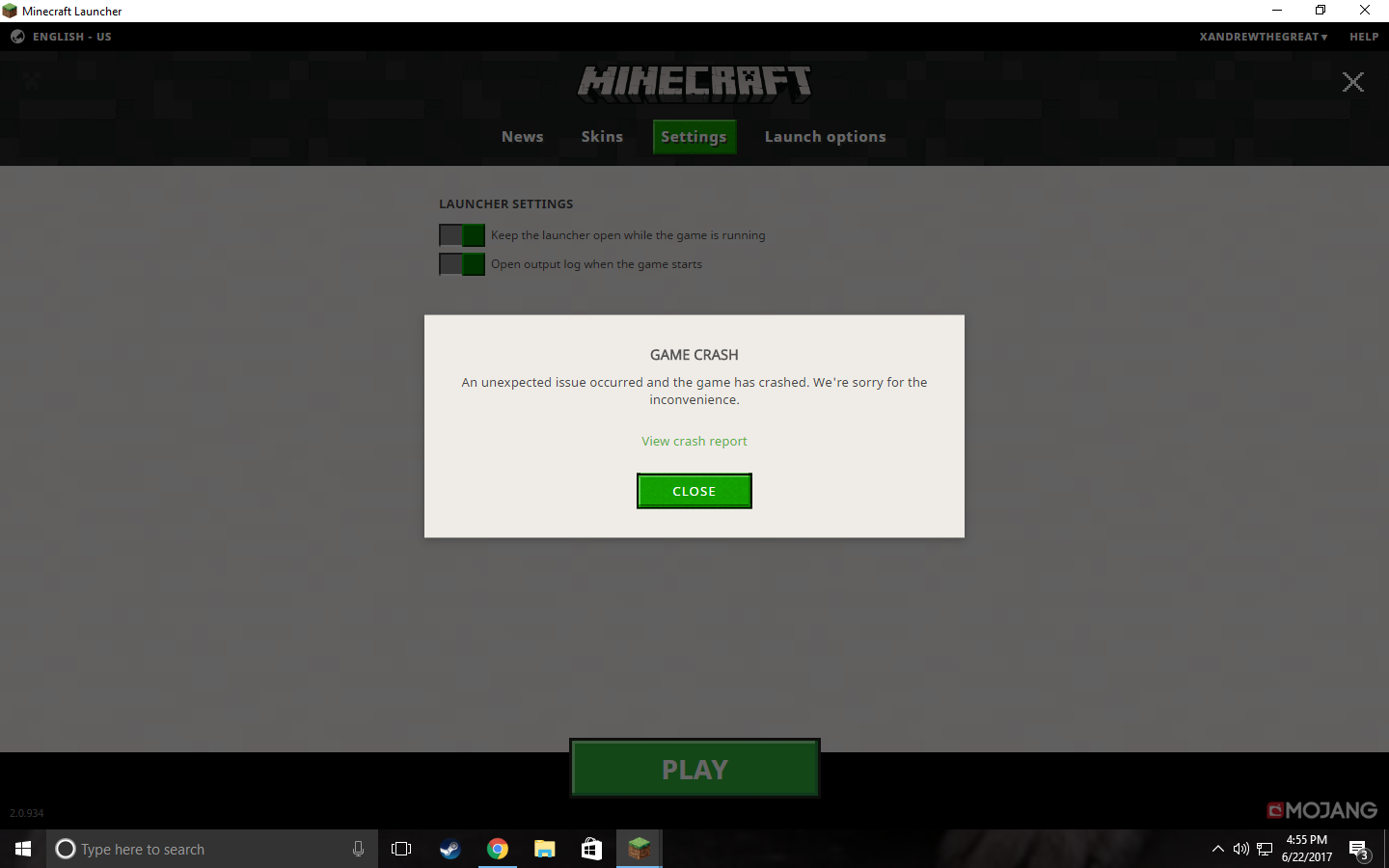Visit Mojang via the logo
This screenshot has height=868, width=1389.
[x=1322, y=810]
